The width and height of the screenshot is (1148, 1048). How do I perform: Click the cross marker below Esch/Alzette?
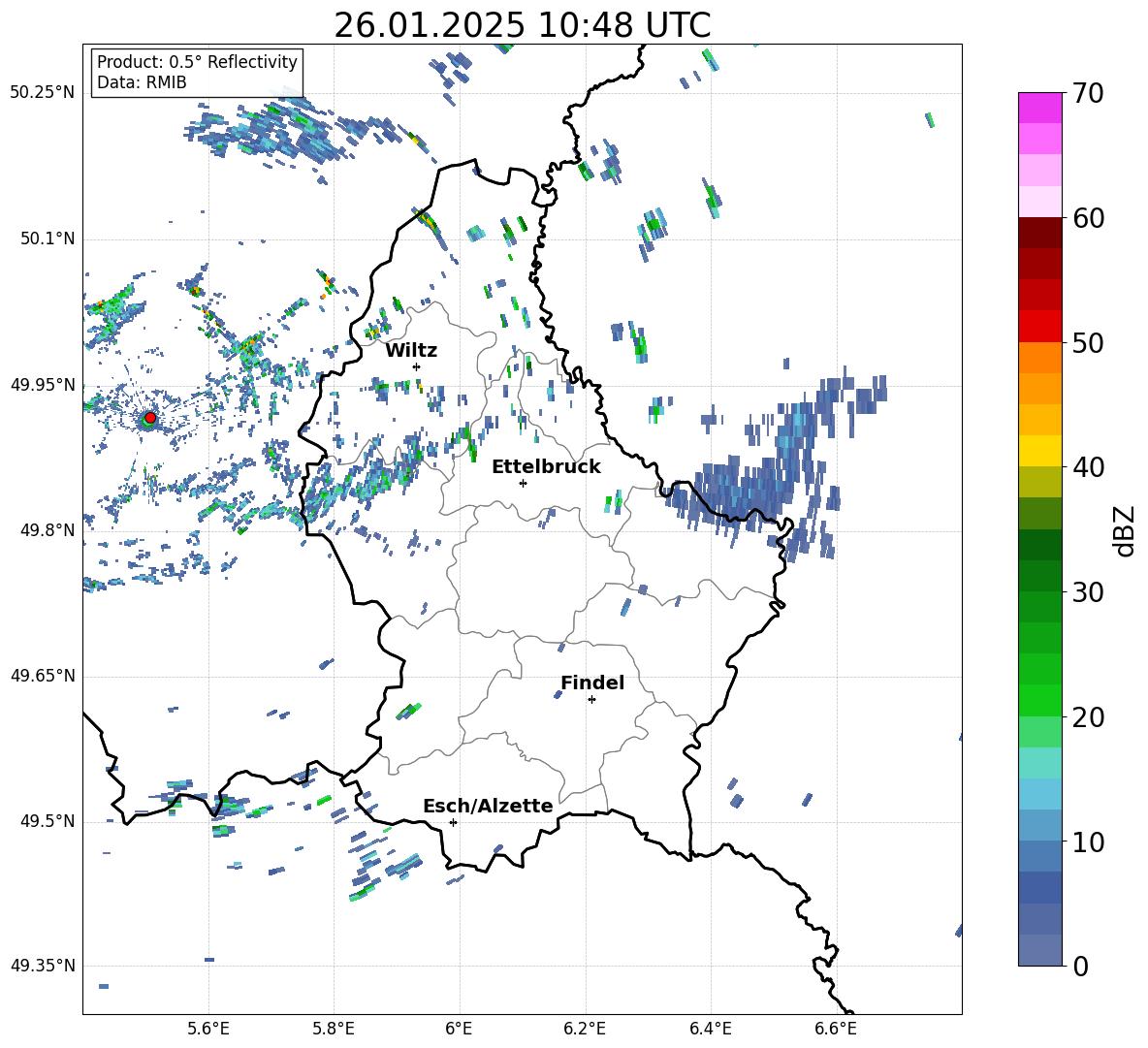tap(453, 822)
